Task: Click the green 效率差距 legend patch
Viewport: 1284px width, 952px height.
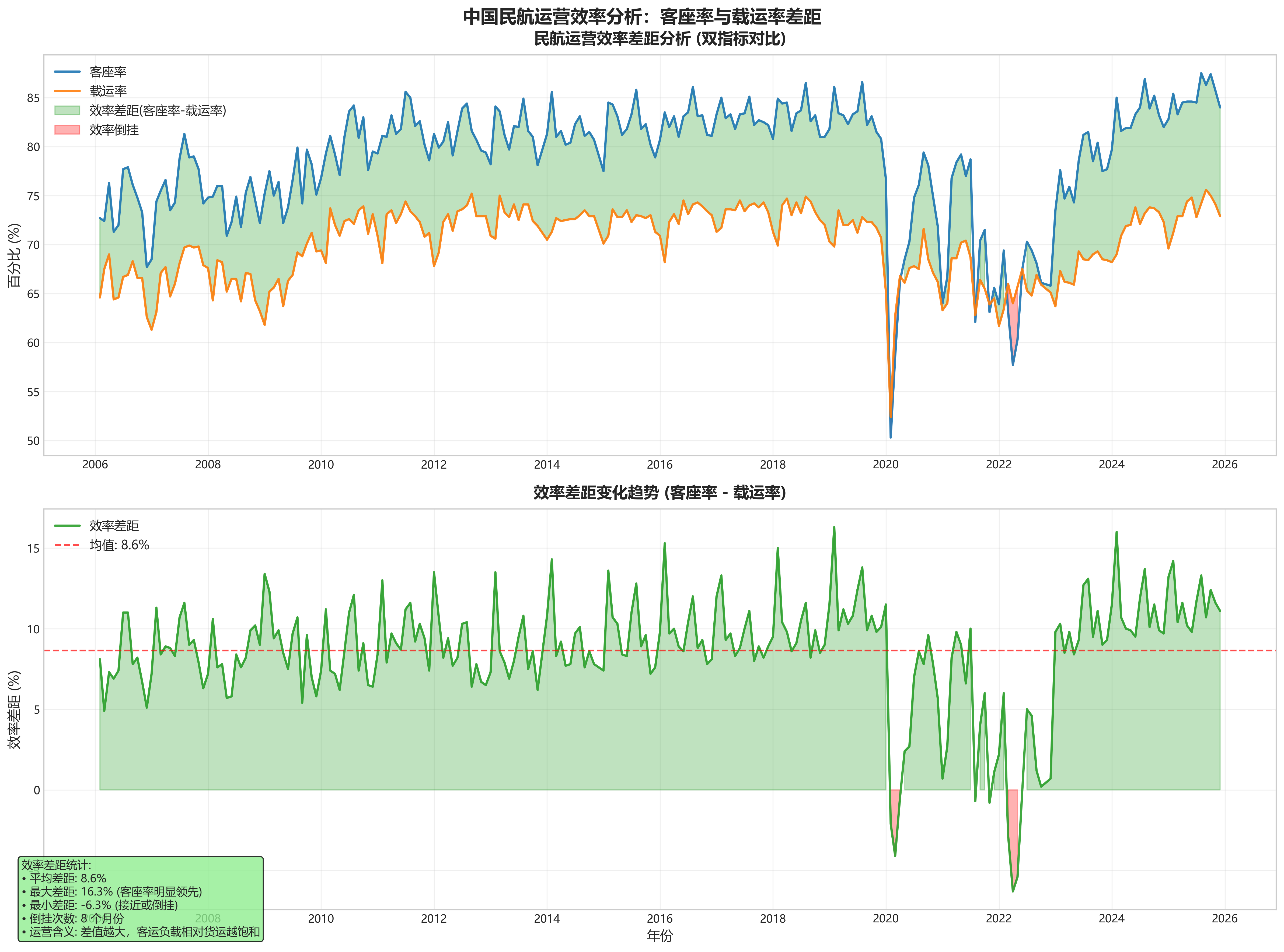Action: click(67, 110)
